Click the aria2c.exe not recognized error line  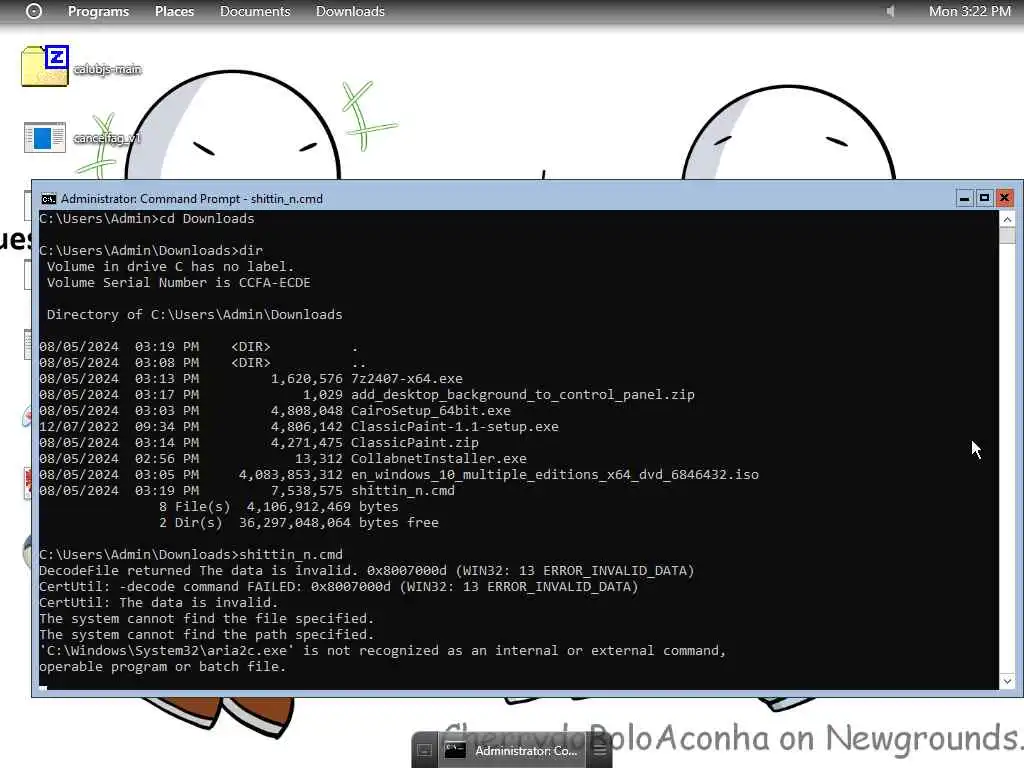coord(382,650)
